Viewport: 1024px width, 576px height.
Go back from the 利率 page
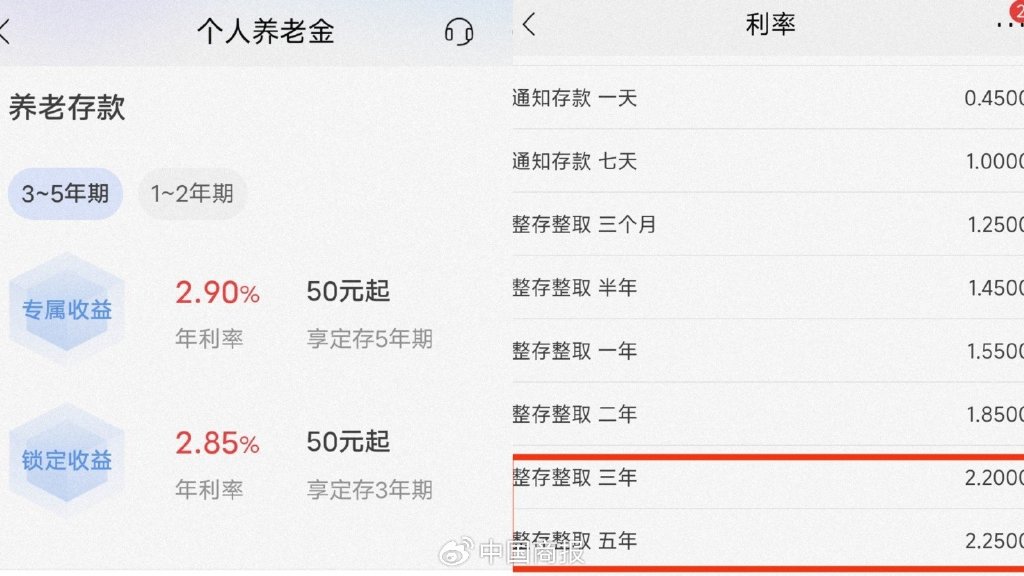[x=530, y=25]
